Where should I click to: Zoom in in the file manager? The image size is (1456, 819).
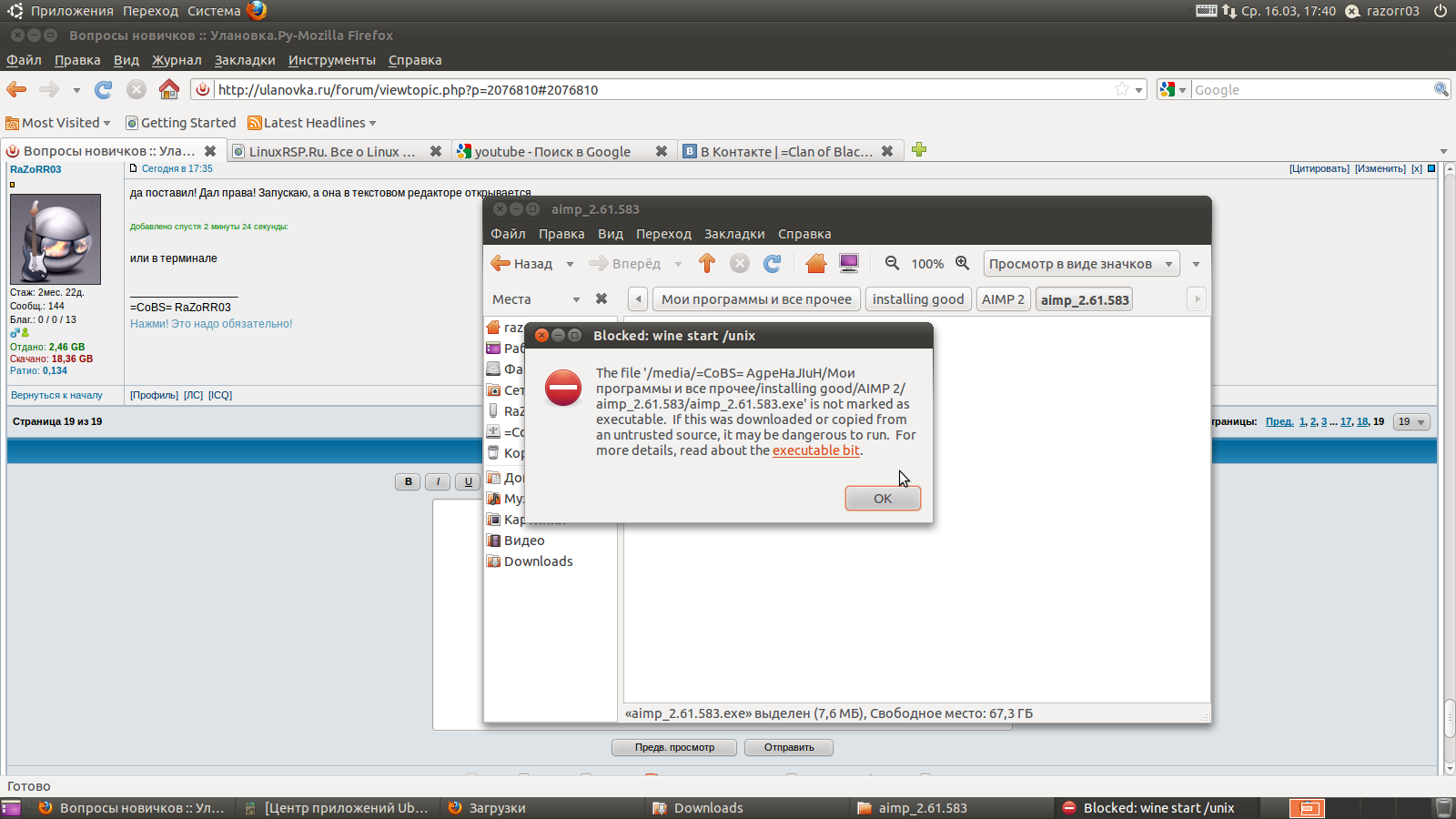(962, 264)
